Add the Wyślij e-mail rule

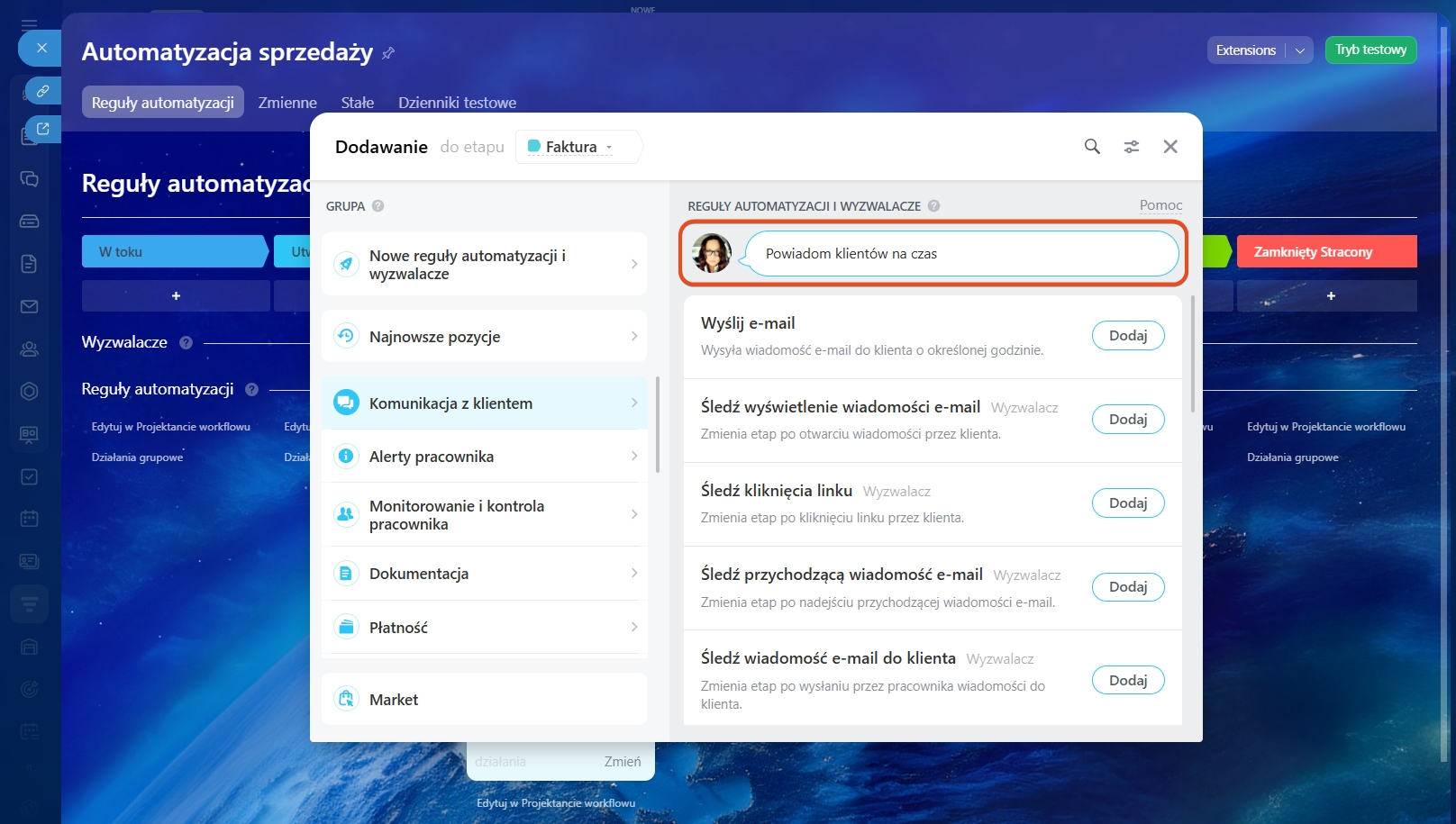tap(1127, 336)
